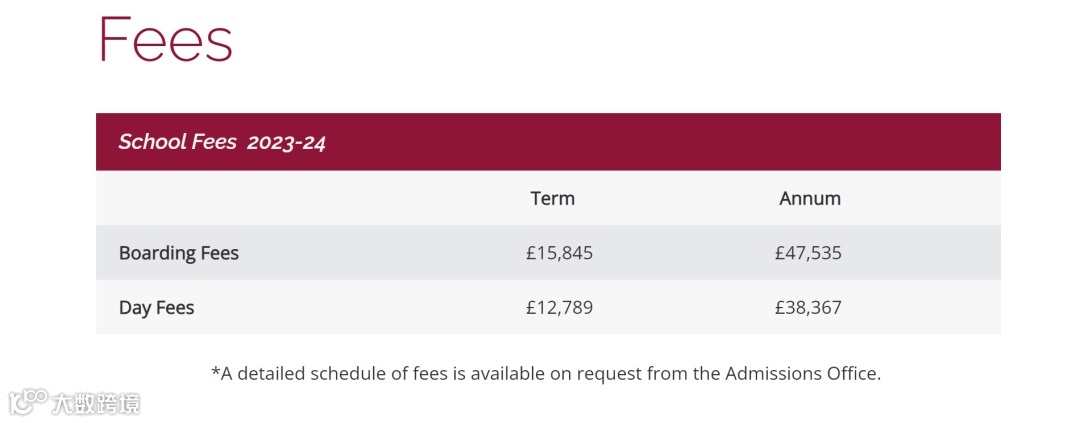
Task: Click the £12,789 day term fee
Action: 559,308
